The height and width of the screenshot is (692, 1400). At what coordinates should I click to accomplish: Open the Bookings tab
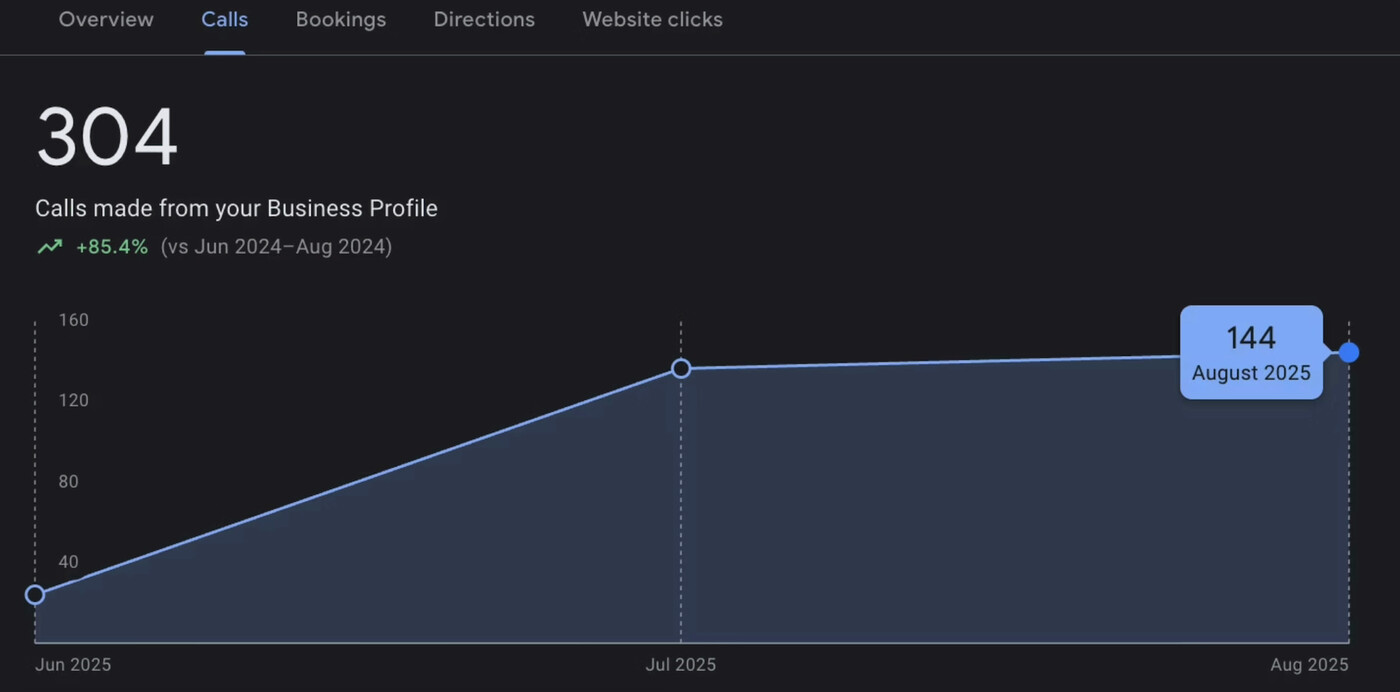point(341,20)
